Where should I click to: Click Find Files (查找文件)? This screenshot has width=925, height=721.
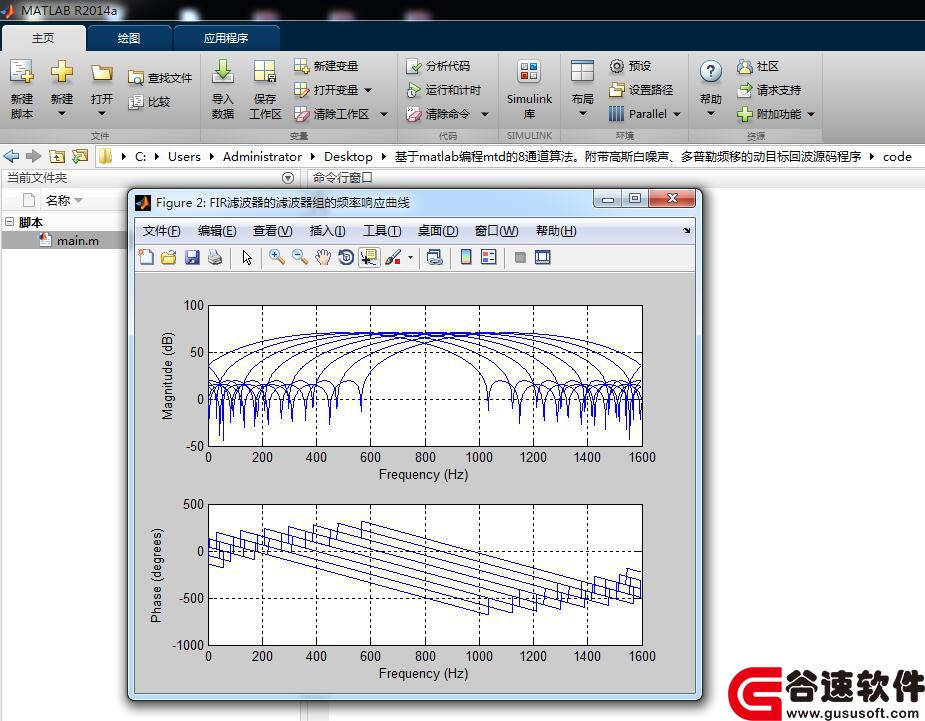[160, 78]
